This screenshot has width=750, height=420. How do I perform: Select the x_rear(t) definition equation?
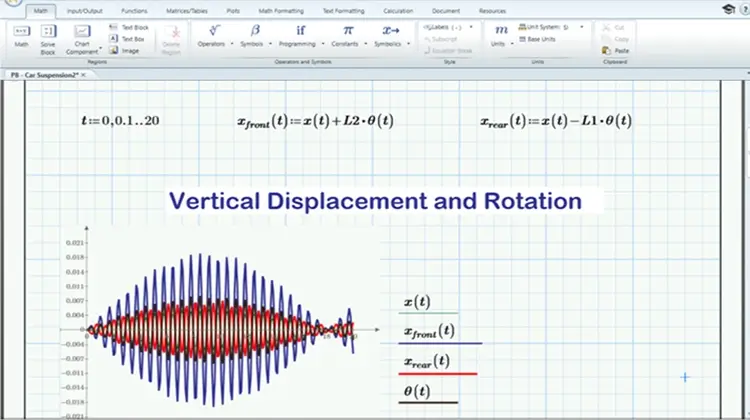pyautogui.click(x=556, y=121)
